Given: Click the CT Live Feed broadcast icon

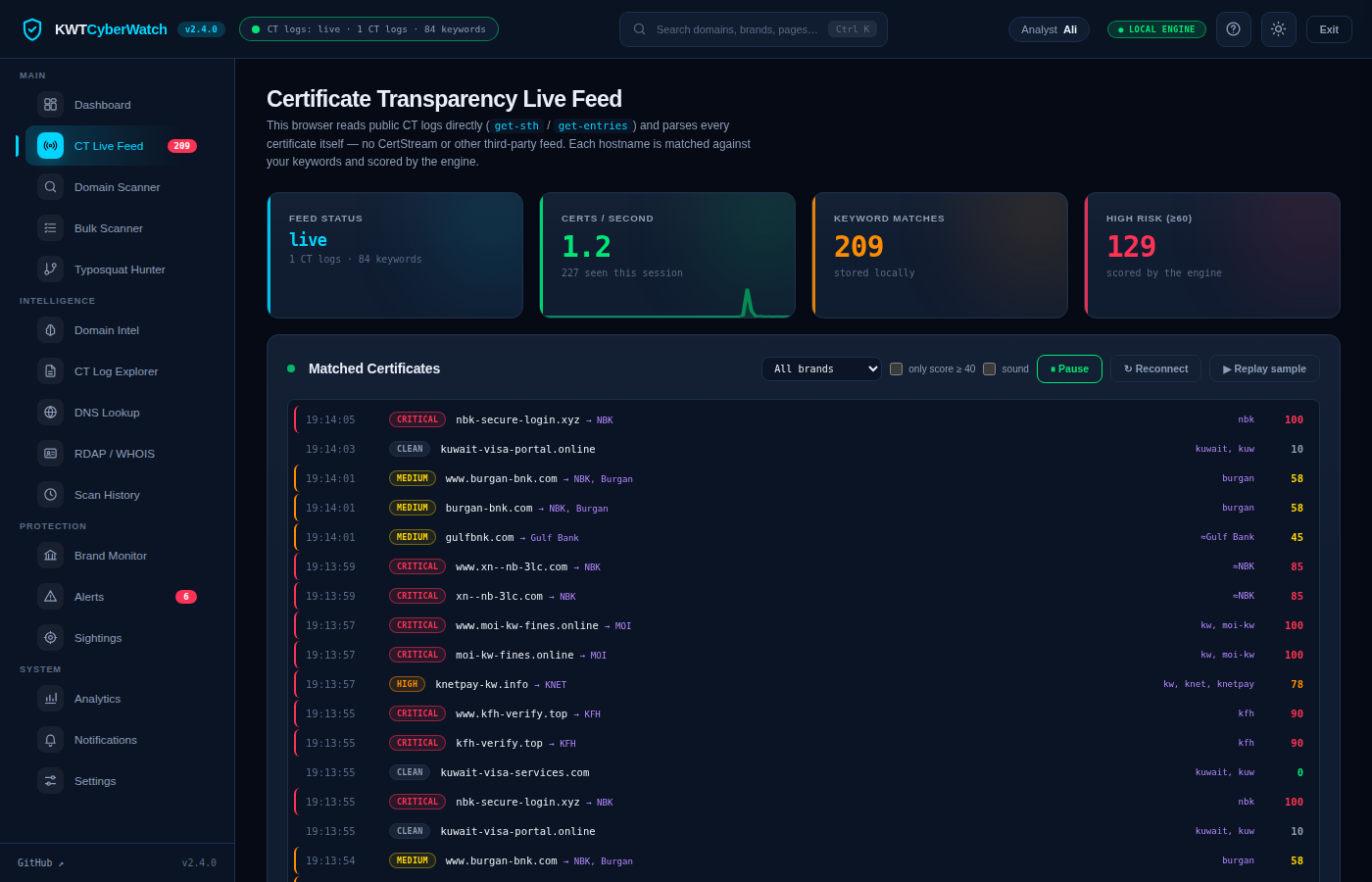Looking at the screenshot, I should (x=50, y=146).
